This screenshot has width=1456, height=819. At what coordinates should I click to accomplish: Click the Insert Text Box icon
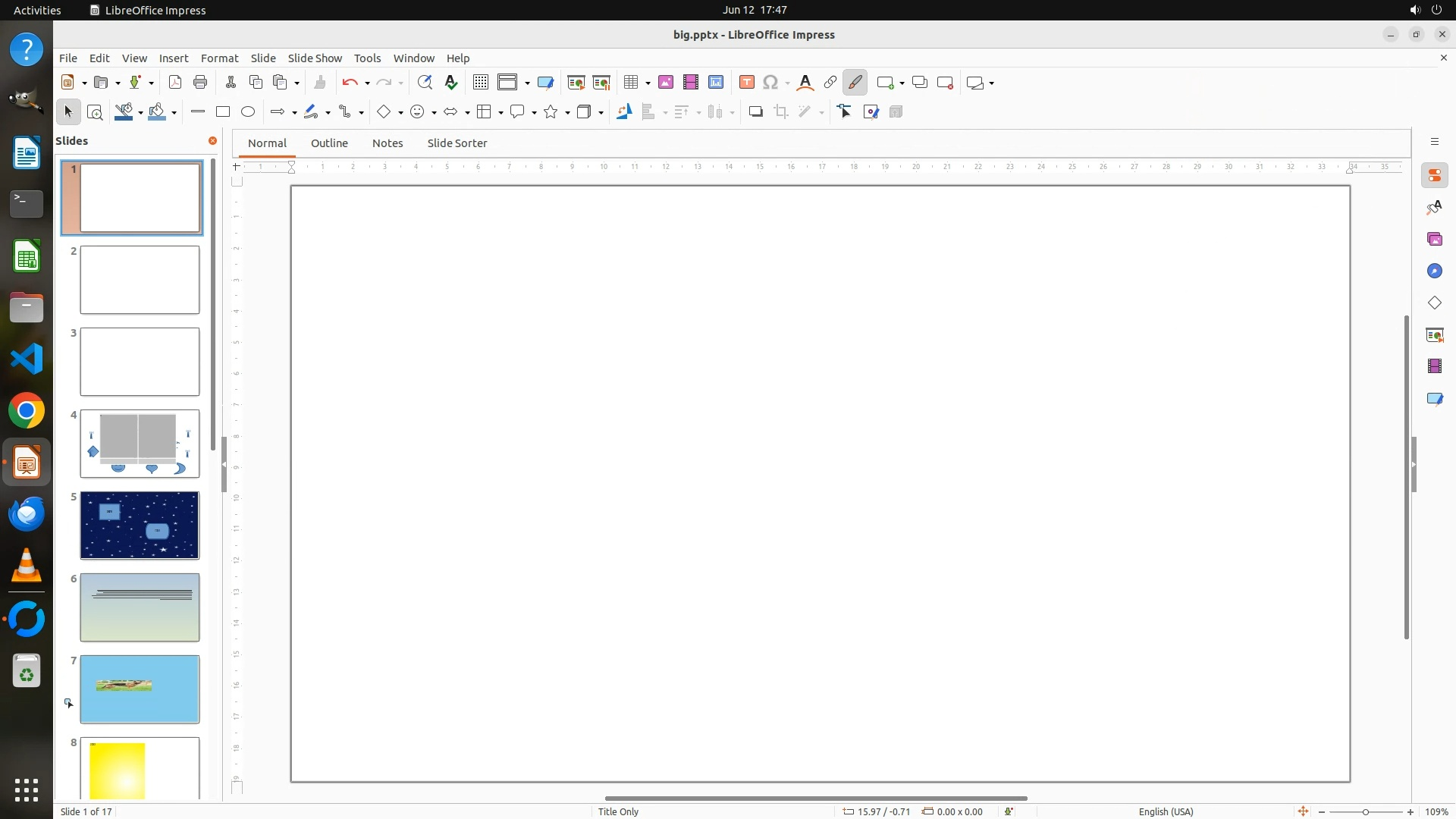point(746,83)
